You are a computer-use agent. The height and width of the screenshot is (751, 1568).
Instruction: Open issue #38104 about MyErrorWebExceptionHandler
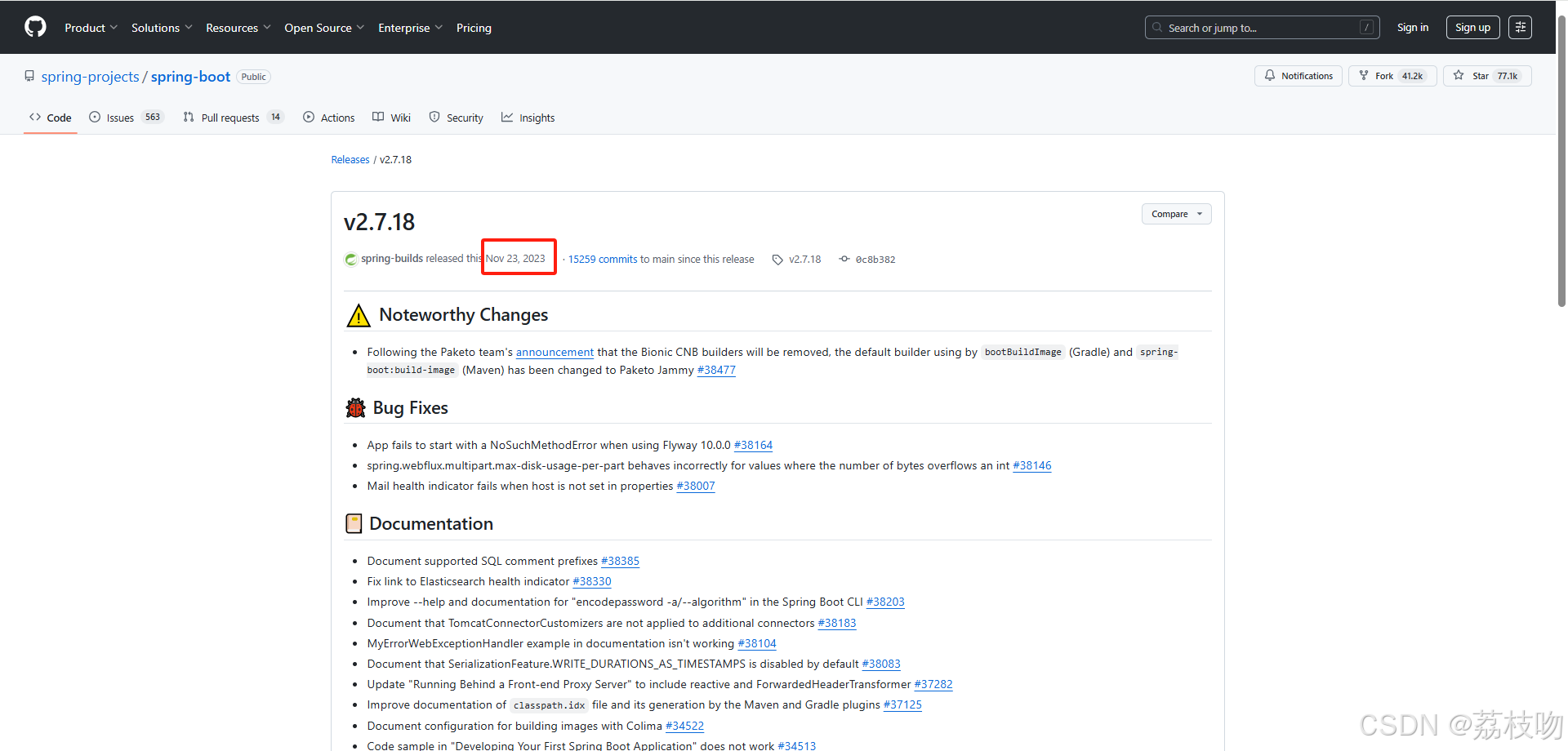click(757, 644)
